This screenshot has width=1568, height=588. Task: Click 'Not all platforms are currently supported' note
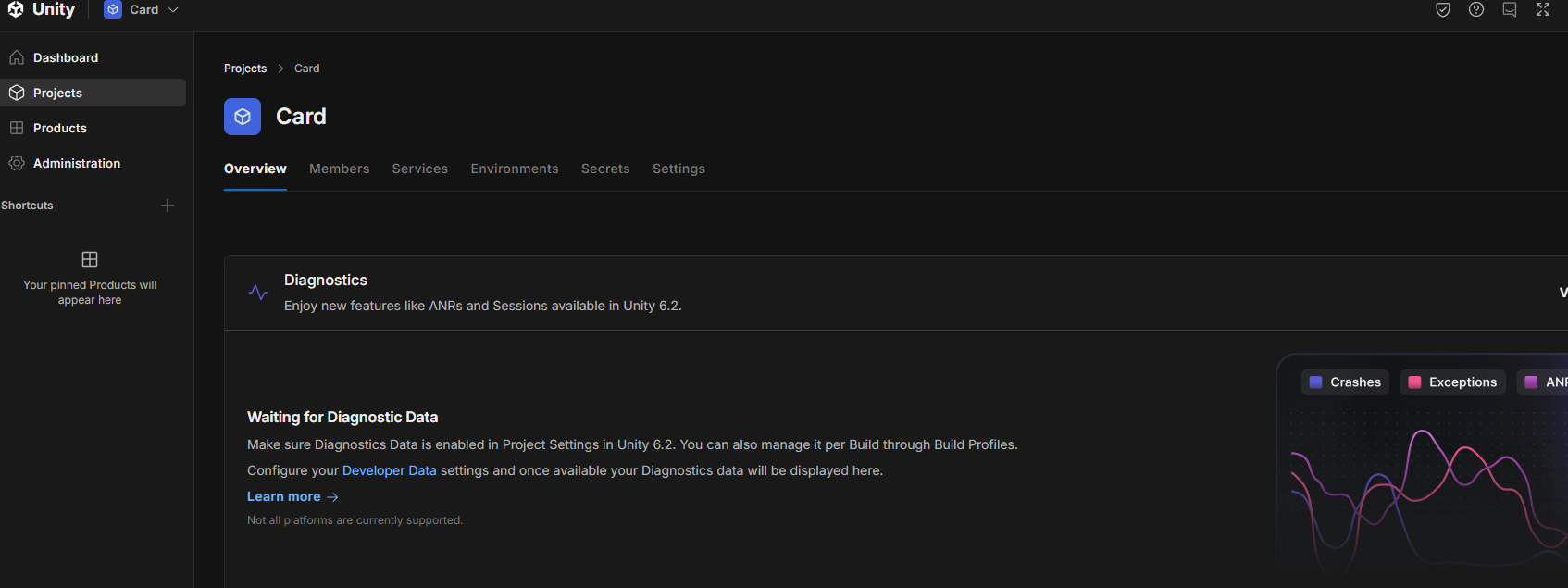[355, 520]
